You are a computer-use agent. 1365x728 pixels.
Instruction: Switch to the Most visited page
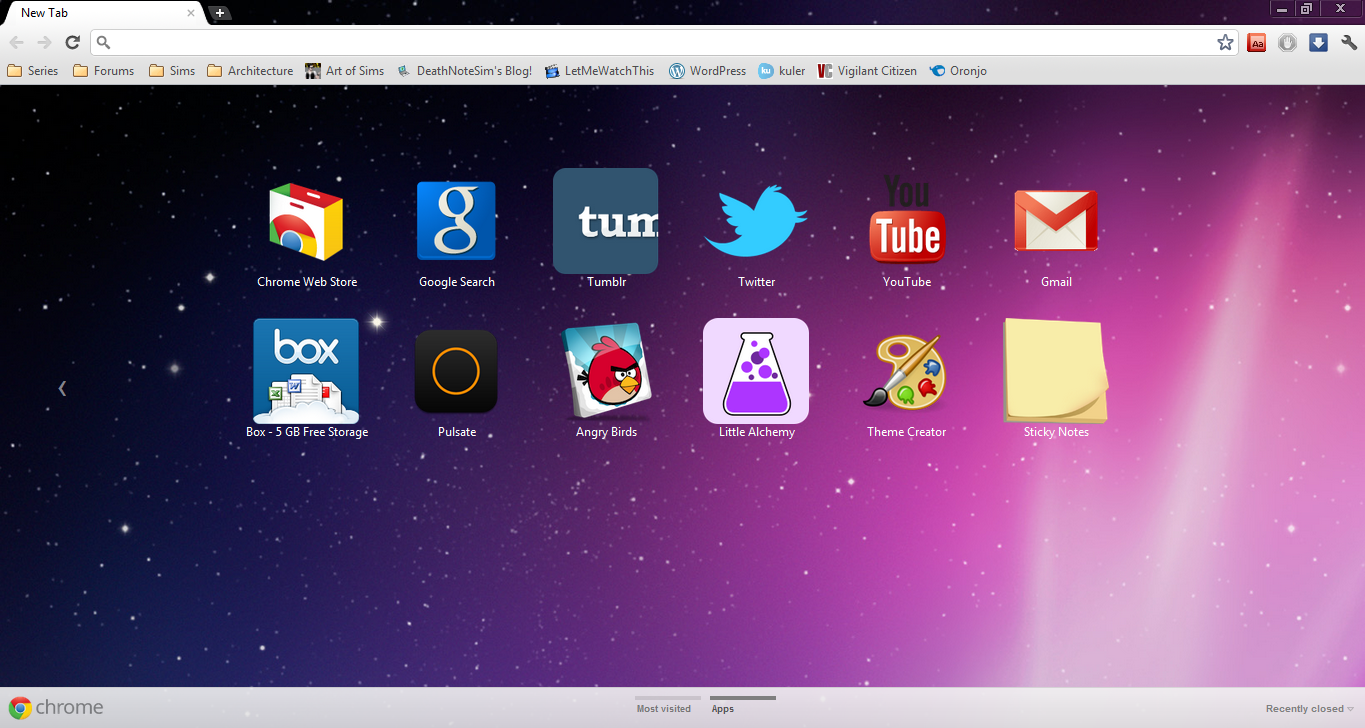(x=664, y=706)
